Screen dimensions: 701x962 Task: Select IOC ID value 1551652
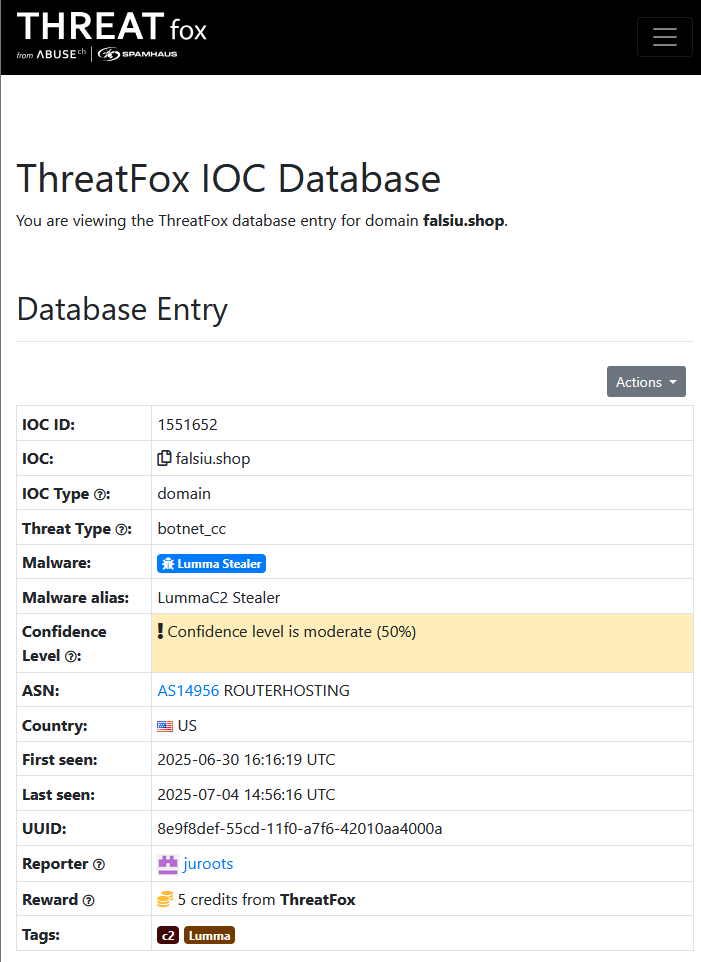click(188, 425)
